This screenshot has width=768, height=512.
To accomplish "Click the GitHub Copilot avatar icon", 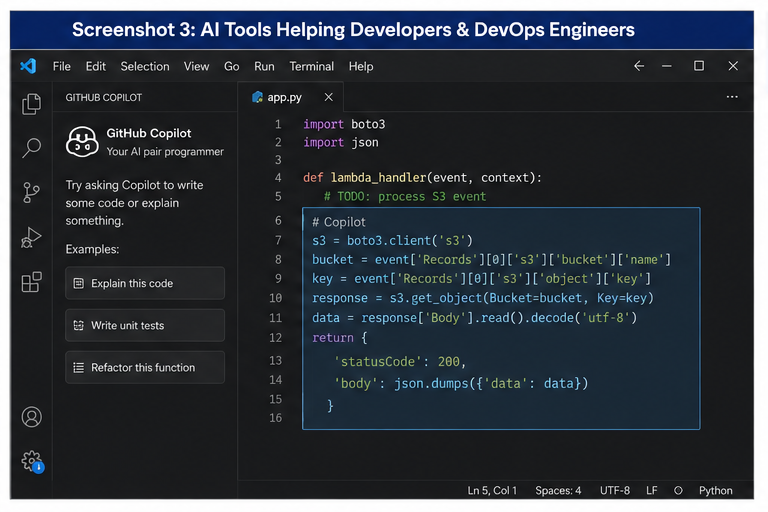I will point(82,142).
